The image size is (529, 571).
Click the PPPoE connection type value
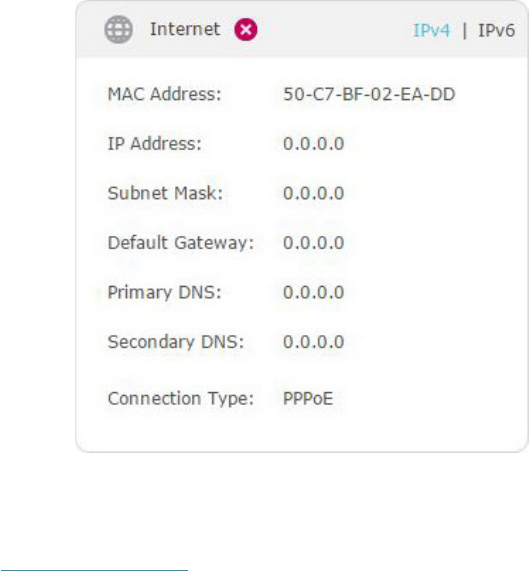click(308, 398)
